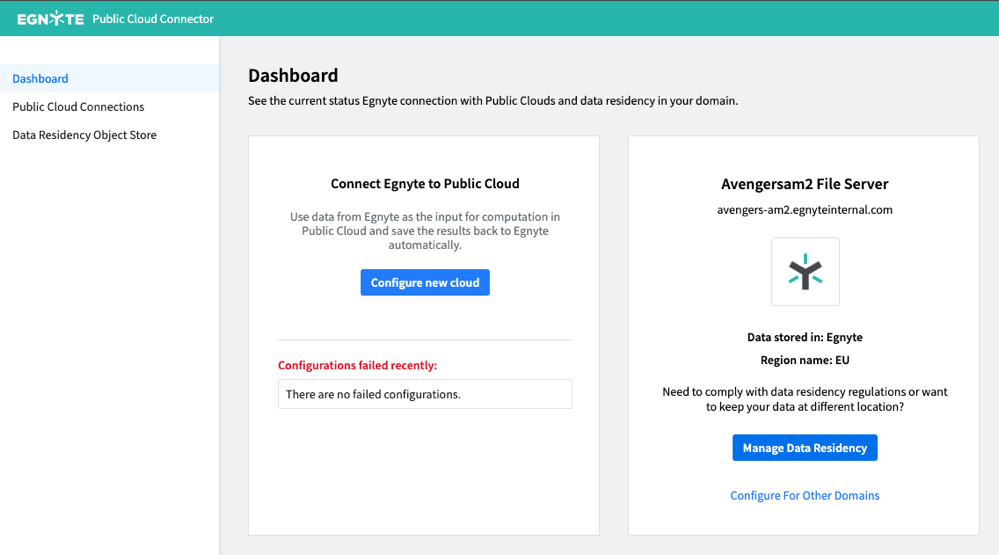Click the 'Use data from Egnyte' description paragraph
Screen dimensions: 999x555
pos(425,231)
